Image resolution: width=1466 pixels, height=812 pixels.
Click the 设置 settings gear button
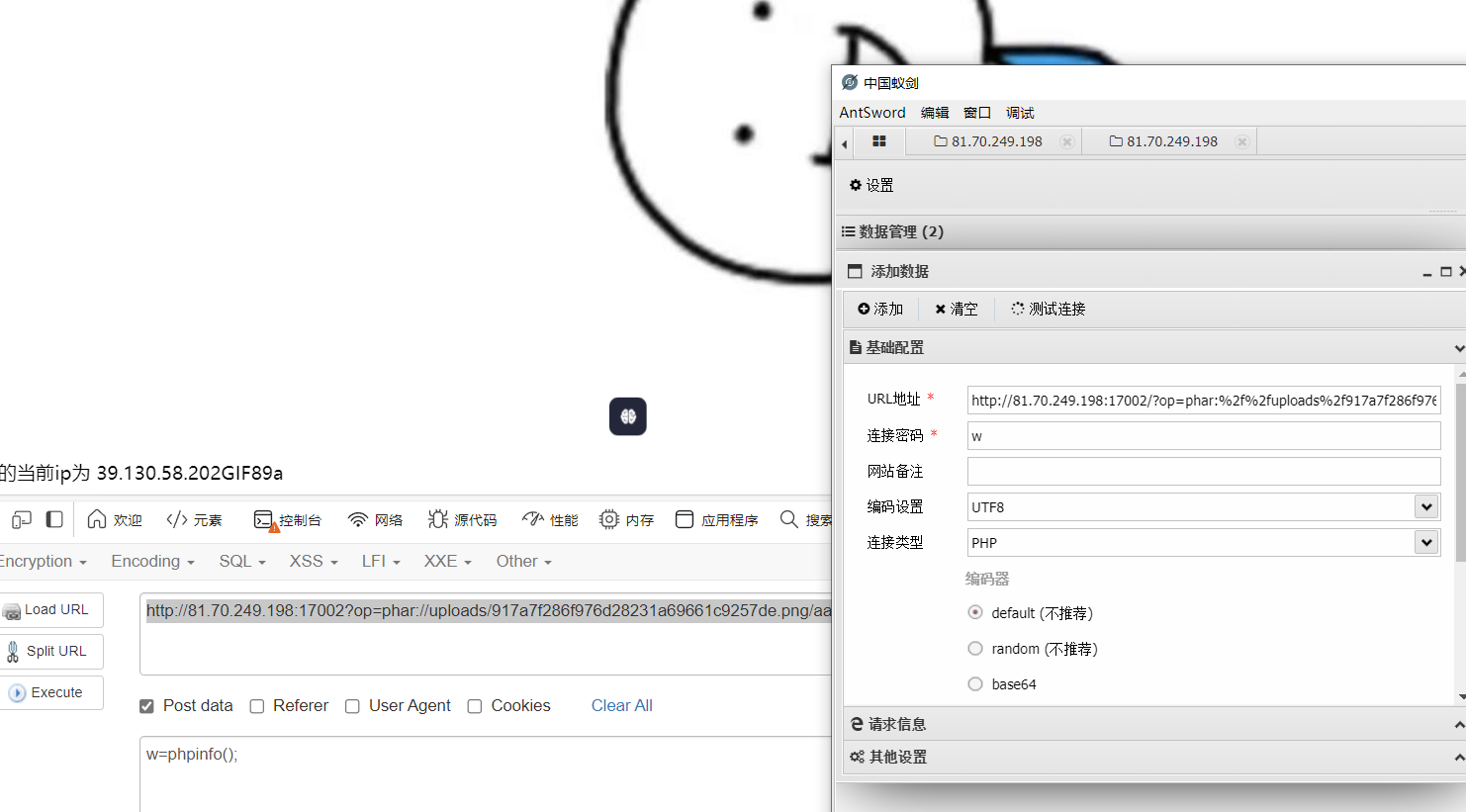coord(871,185)
